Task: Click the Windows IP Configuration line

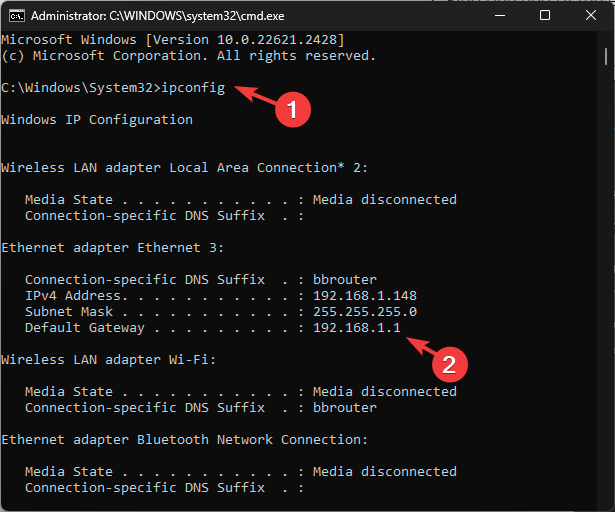Action: pyautogui.click(x=97, y=120)
